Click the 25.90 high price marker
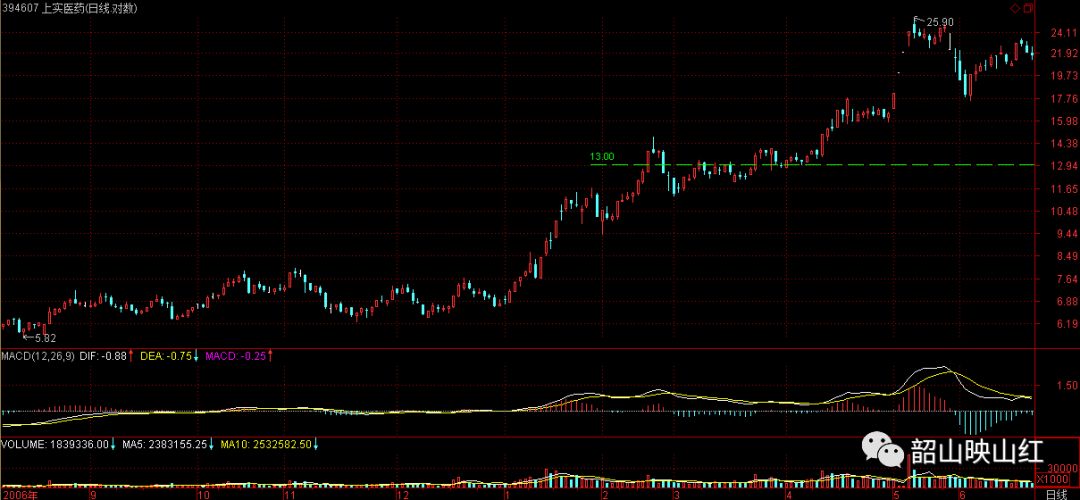The image size is (1080, 500). click(x=939, y=22)
